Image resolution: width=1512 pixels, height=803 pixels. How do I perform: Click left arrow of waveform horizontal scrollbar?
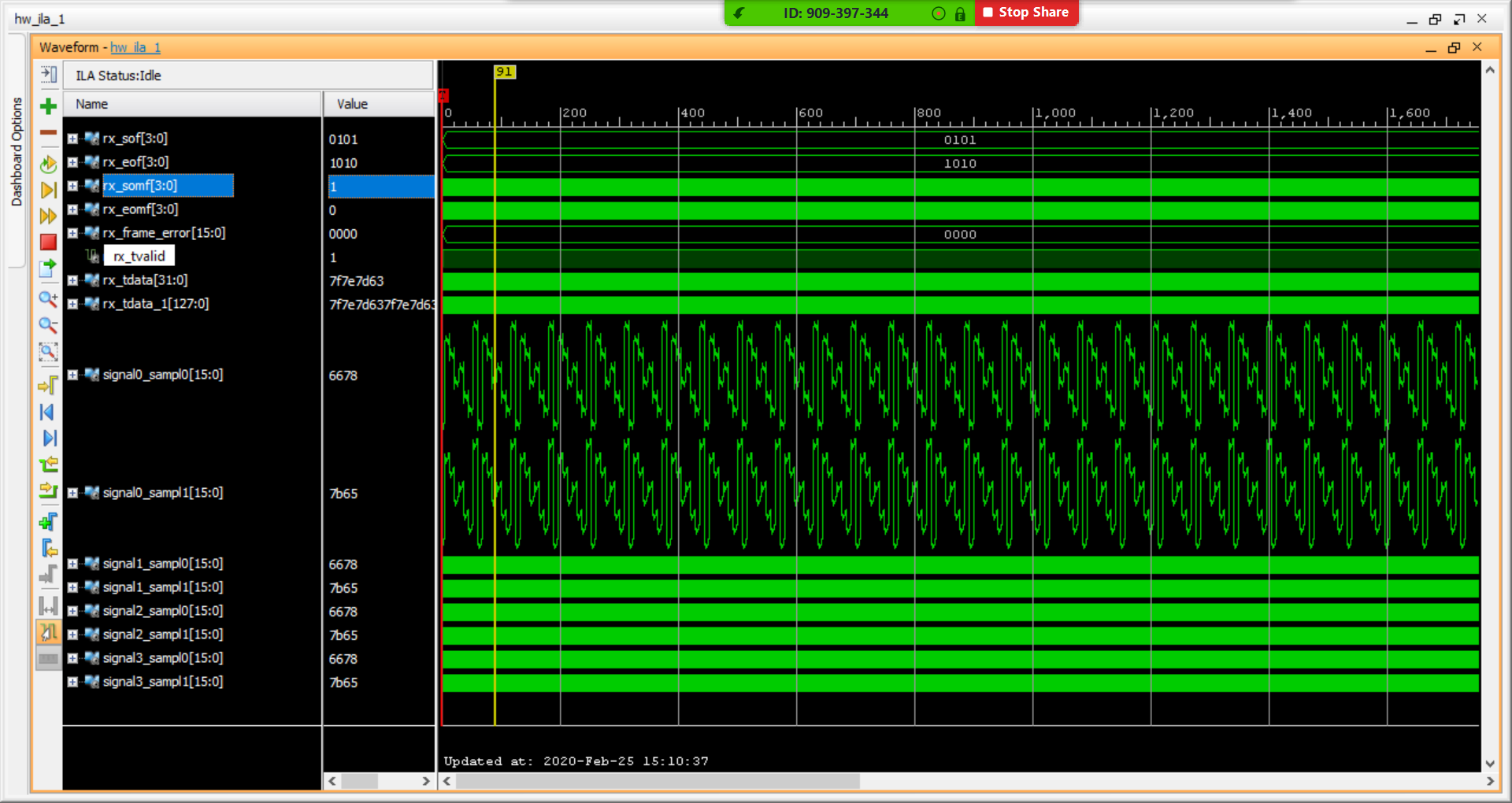coord(447,781)
